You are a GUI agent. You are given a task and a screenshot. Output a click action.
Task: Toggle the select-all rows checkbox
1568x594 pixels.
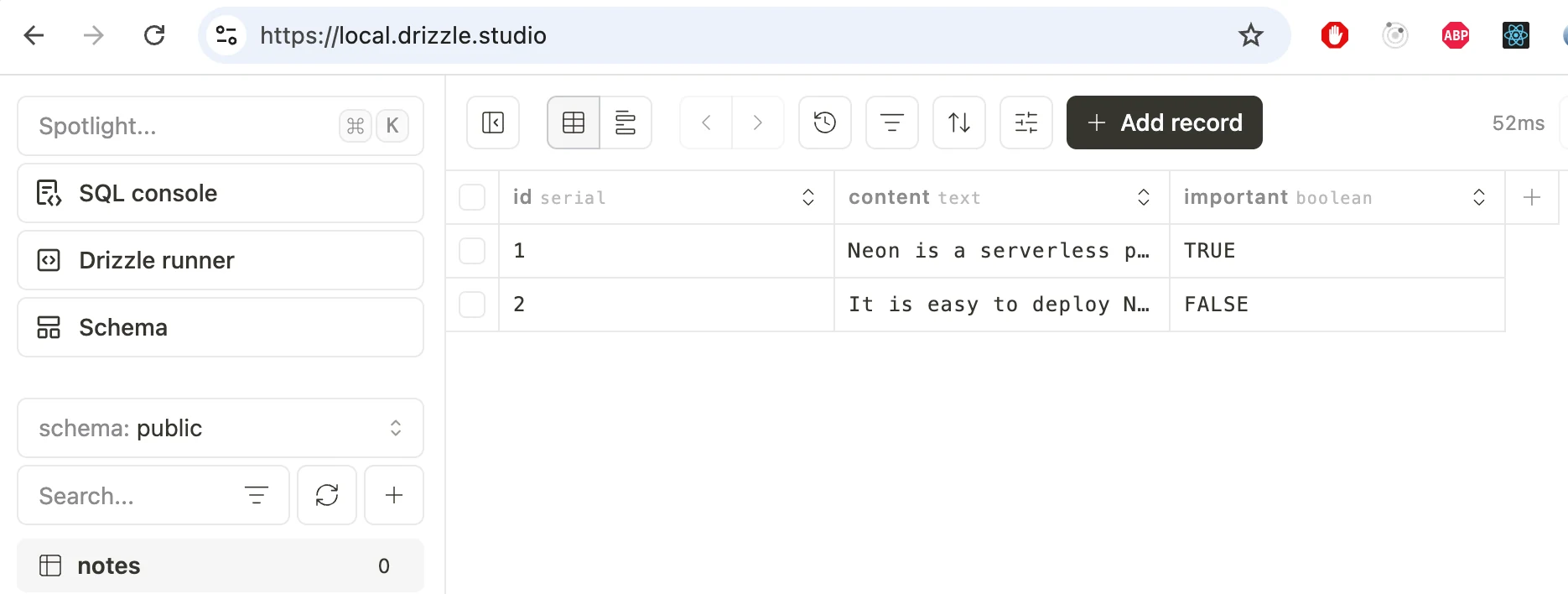tap(472, 197)
